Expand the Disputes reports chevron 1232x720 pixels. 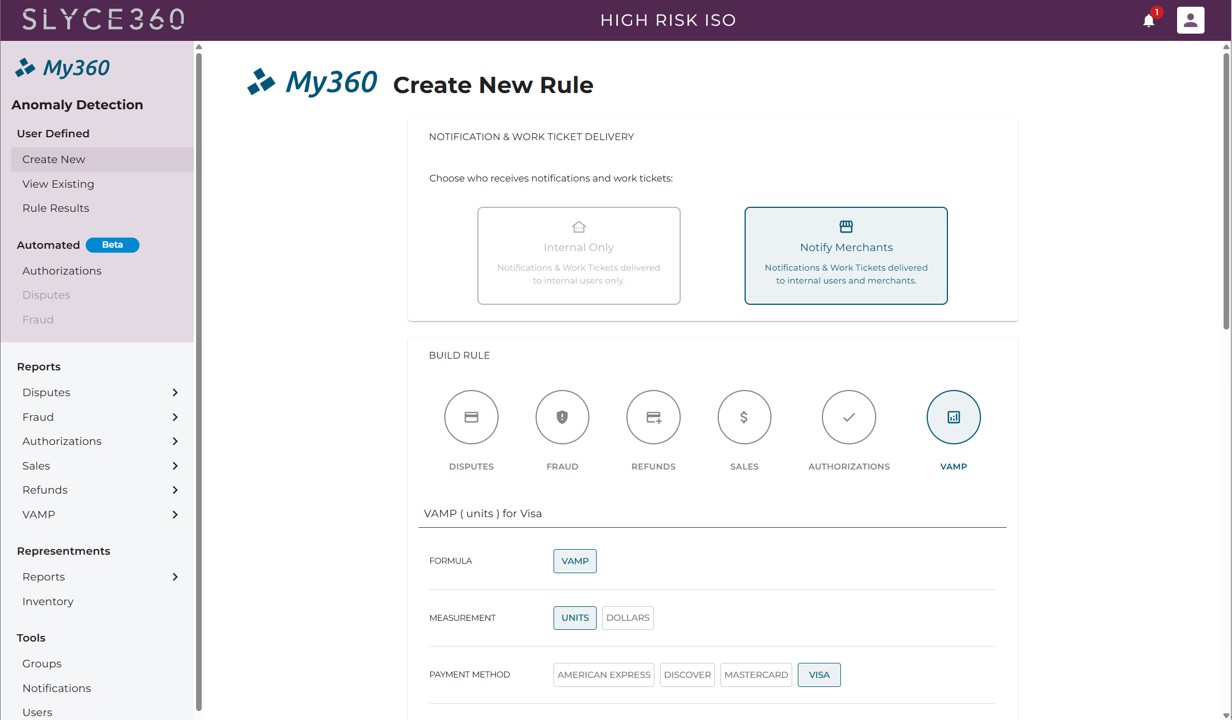coord(175,393)
